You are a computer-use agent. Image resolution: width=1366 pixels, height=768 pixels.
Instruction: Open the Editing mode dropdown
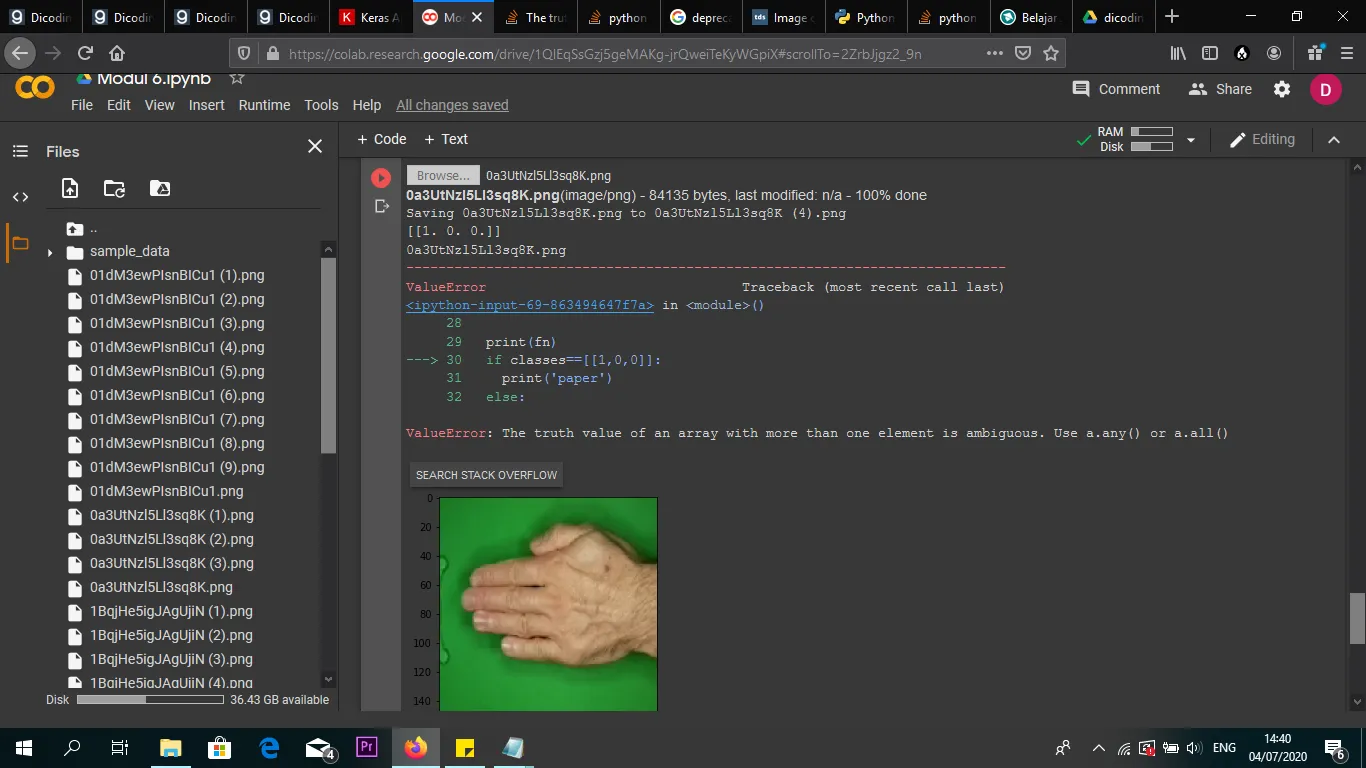(x=1262, y=140)
